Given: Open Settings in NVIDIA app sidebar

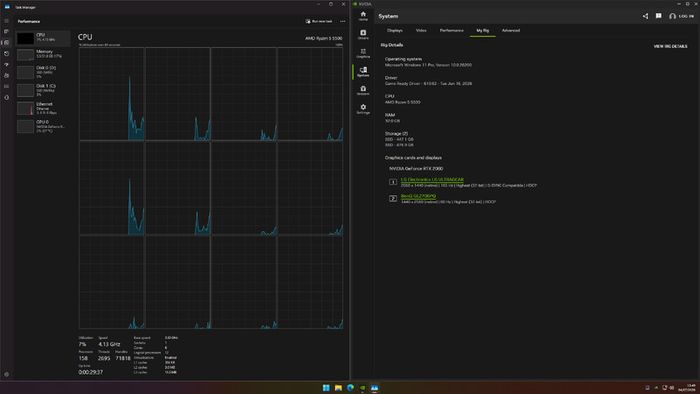Looking at the screenshot, I should [x=363, y=109].
